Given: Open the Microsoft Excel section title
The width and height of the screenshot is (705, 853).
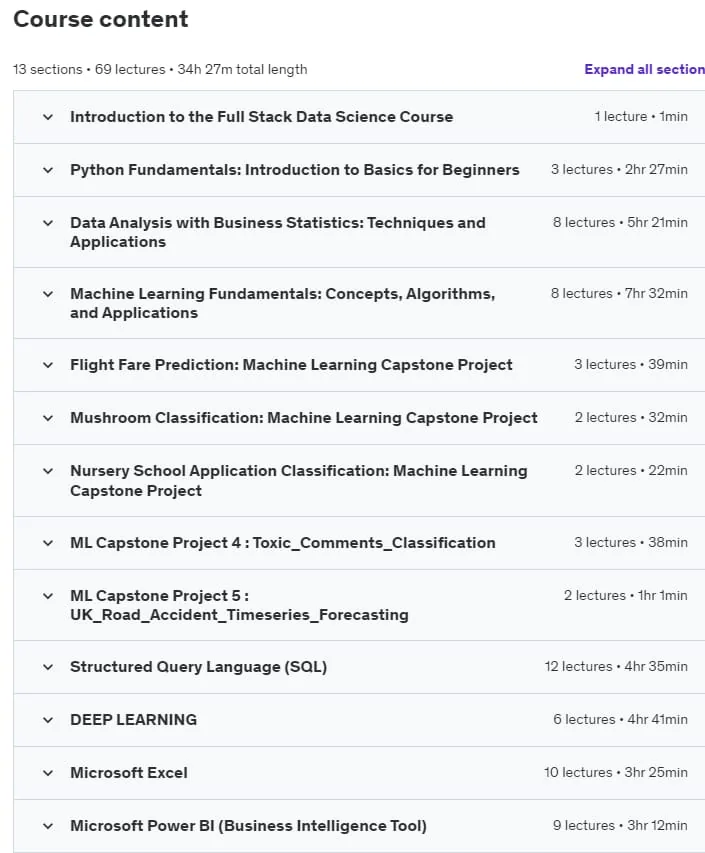Looking at the screenshot, I should (x=129, y=772).
